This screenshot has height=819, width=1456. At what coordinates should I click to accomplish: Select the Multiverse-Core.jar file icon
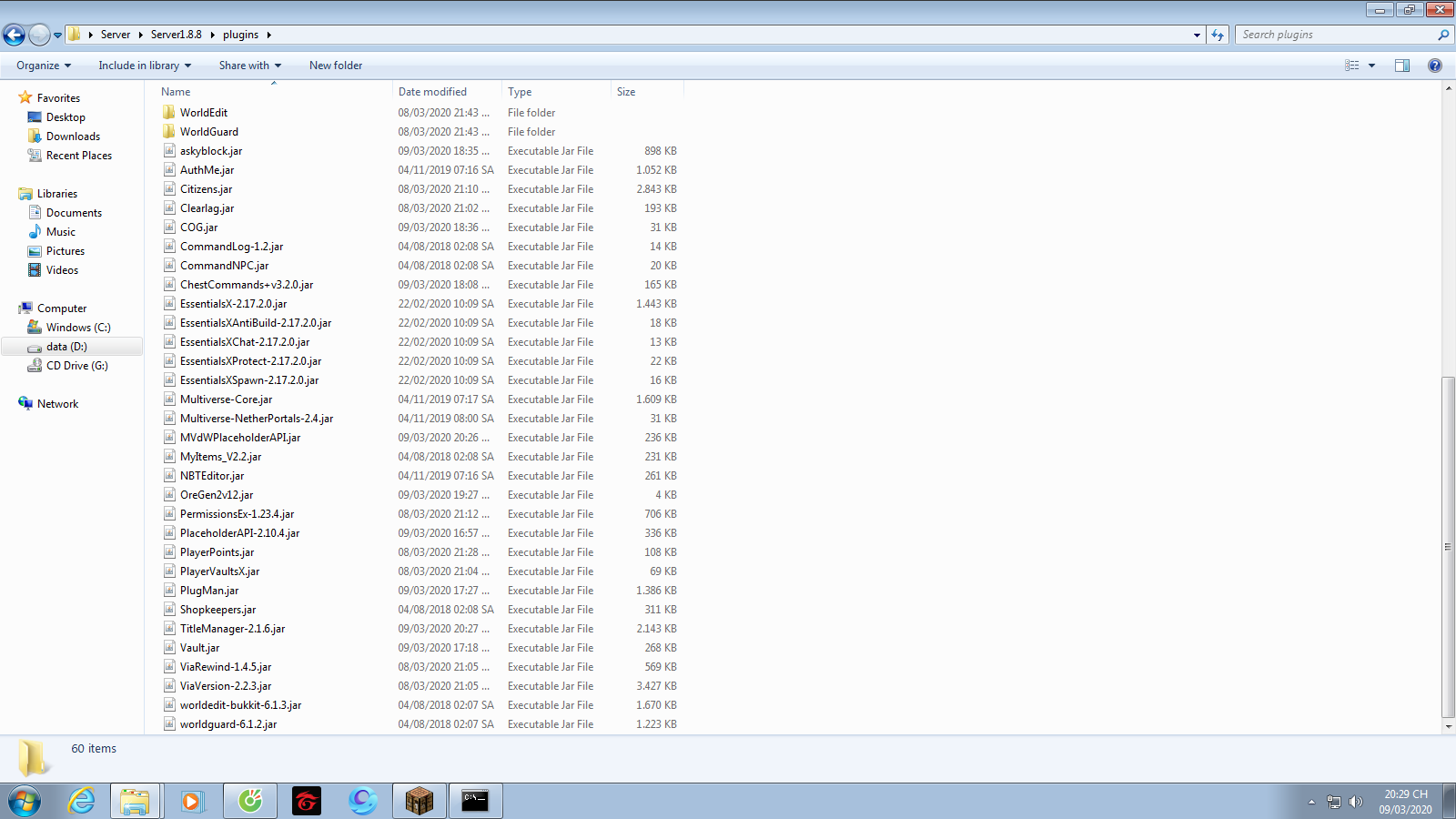point(169,399)
